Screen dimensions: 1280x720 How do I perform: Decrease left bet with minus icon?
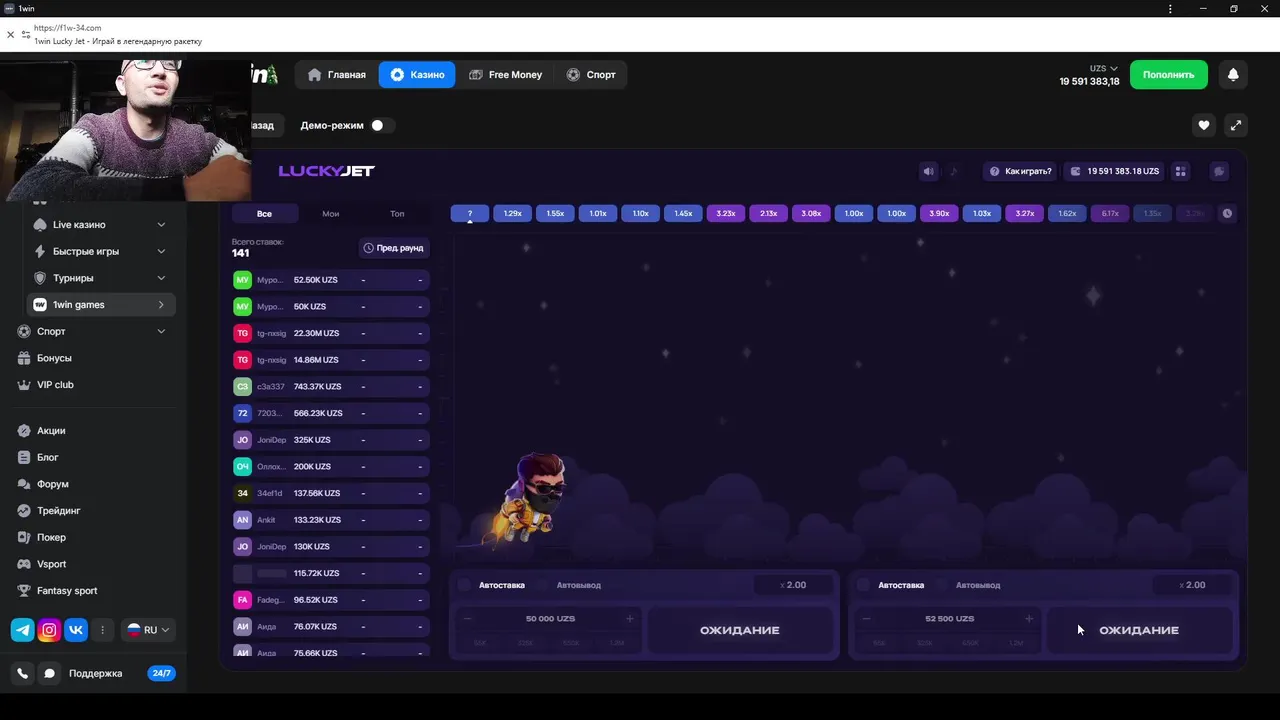pyautogui.click(x=467, y=618)
